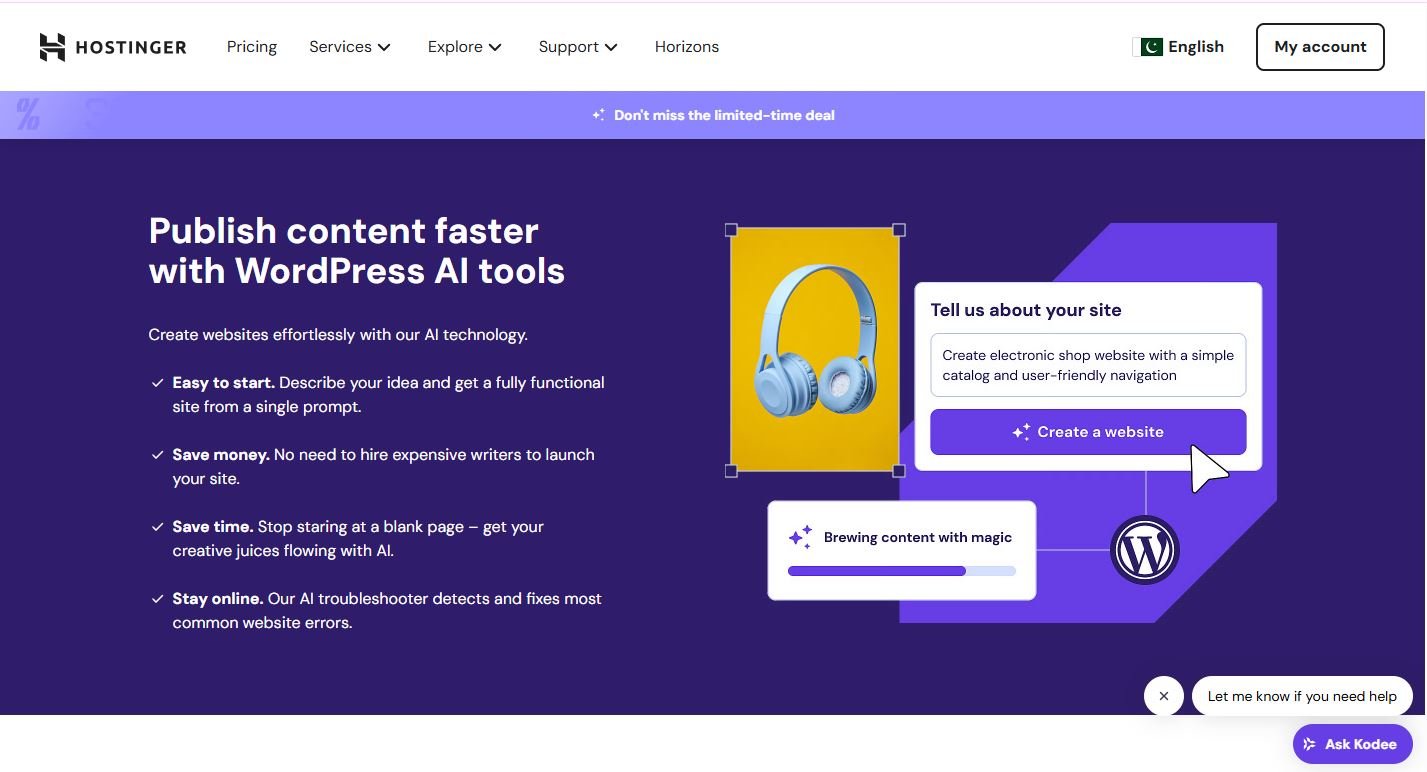Click the Kodee icon in chat button

point(1310,744)
